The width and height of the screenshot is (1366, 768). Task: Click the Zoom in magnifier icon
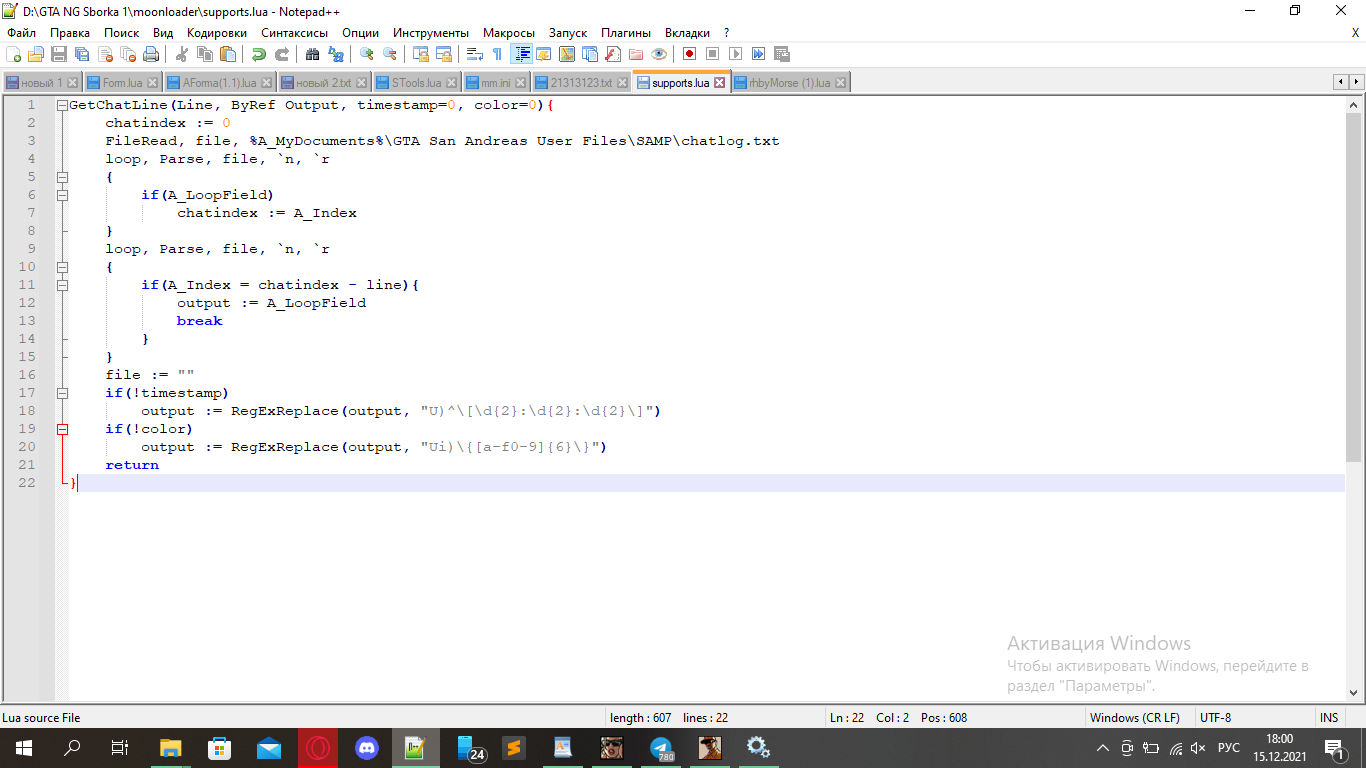point(366,54)
